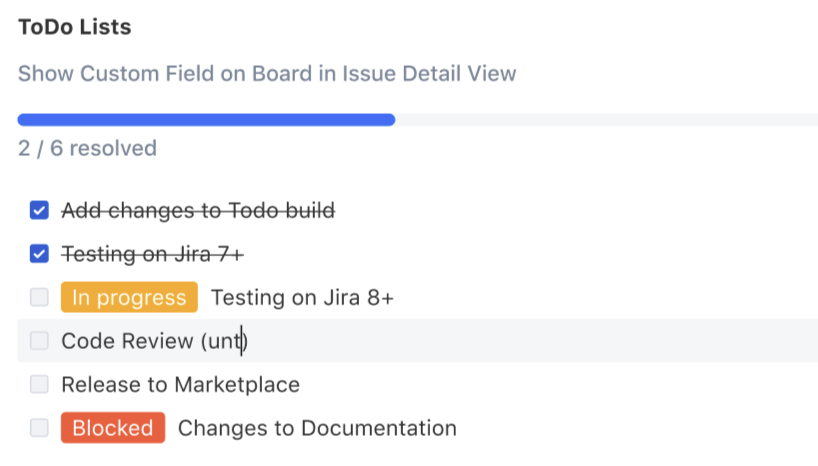Image resolution: width=818 pixels, height=466 pixels.
Task: Click the 'Testing on Jira 8+' item text
Action: pyautogui.click(x=302, y=297)
